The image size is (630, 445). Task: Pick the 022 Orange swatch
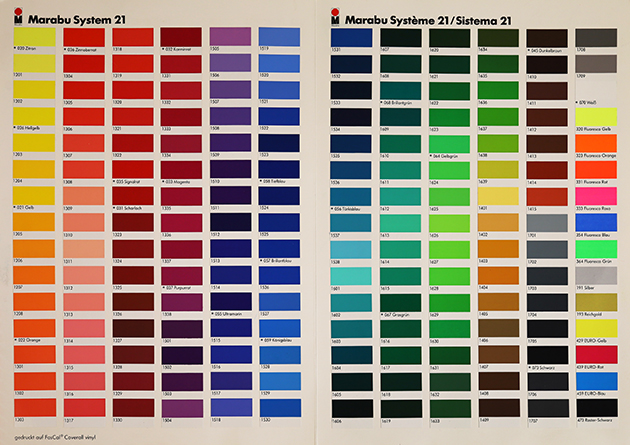pos(35,328)
